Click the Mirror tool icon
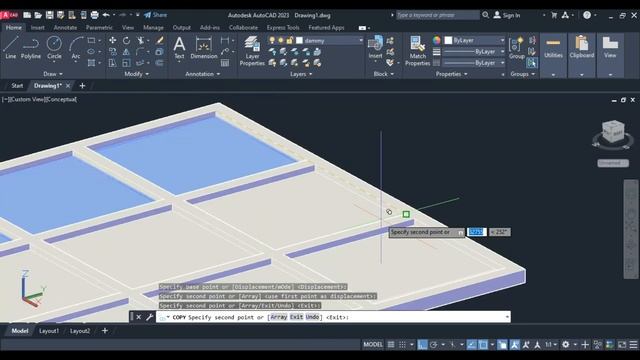Image resolution: width=640 pixels, height=360 pixels. 127,52
